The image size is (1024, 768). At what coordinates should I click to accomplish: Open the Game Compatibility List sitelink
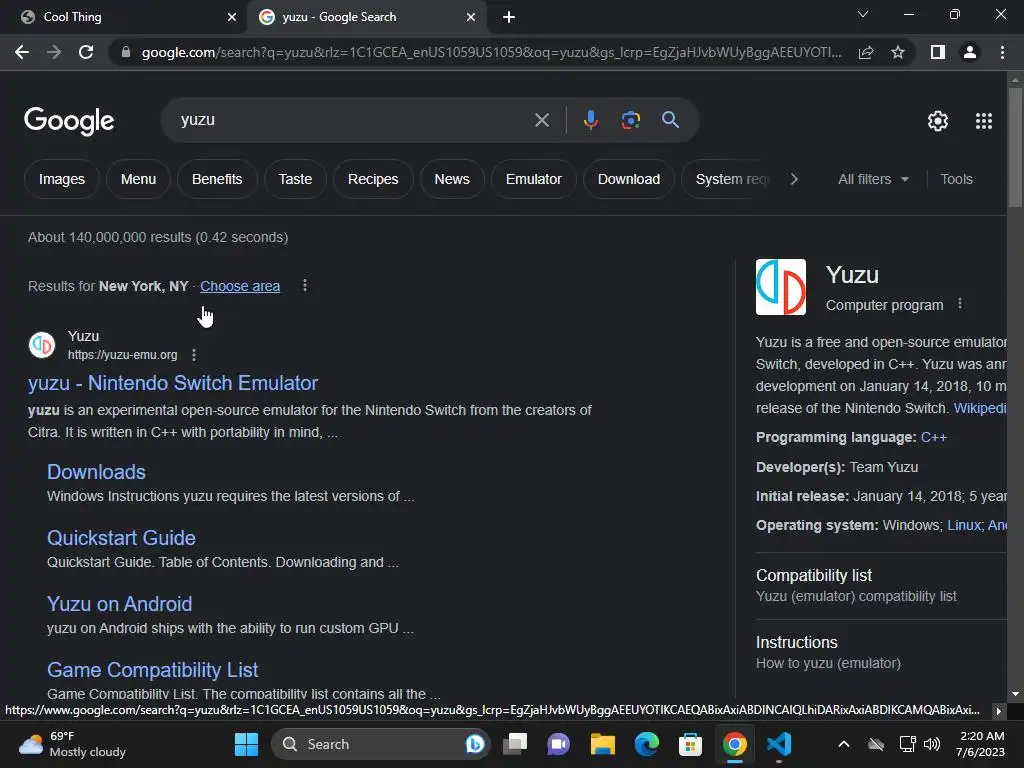(x=152, y=669)
